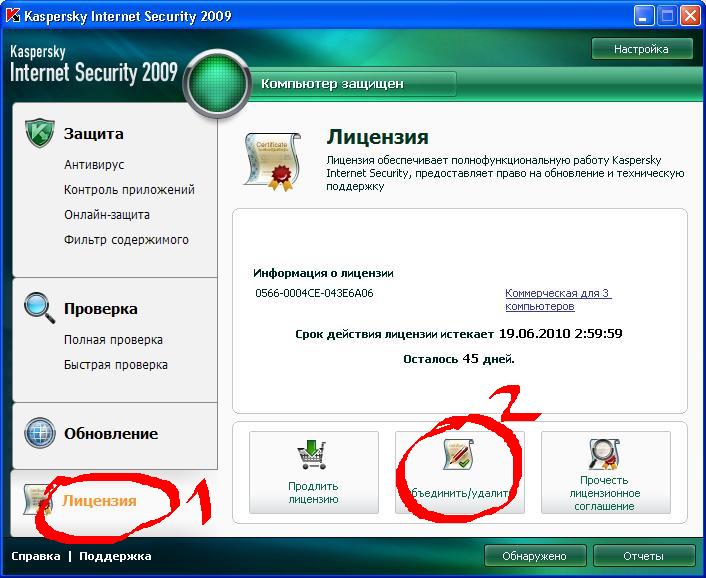Click the shopping cart icon for license renewal
The image size is (706, 578).
312,455
